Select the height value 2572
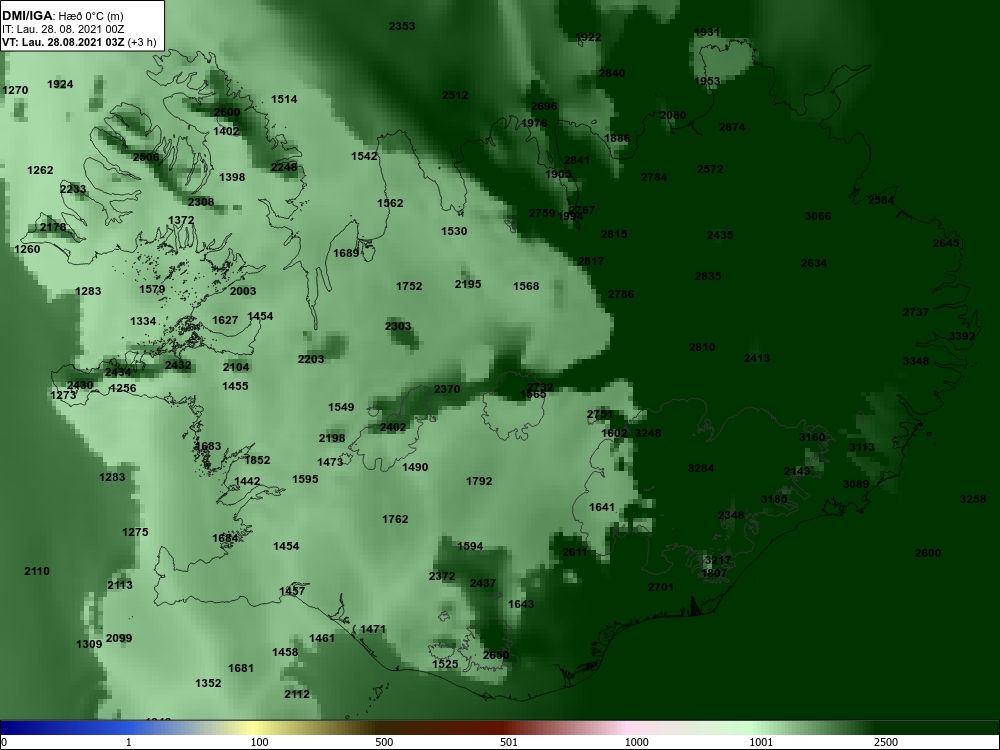 point(710,169)
